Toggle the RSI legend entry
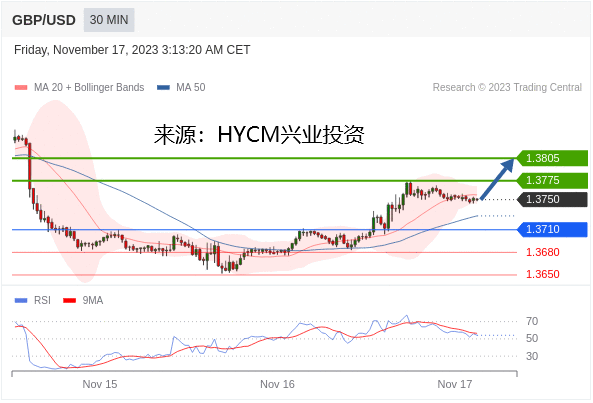 point(33,300)
